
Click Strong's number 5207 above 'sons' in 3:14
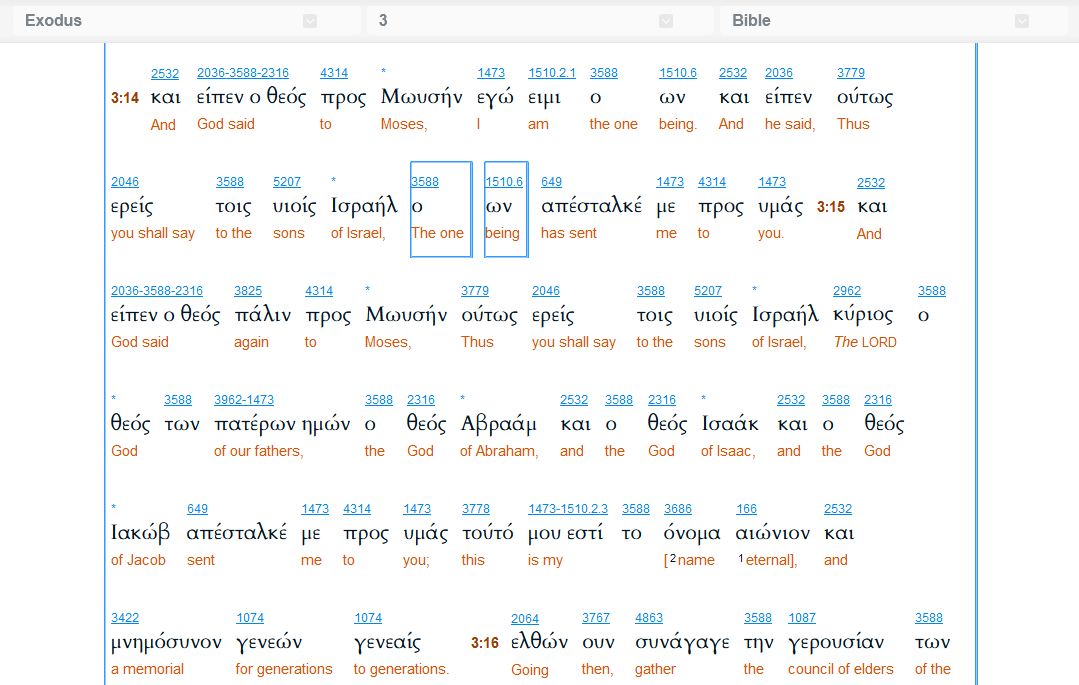286,182
